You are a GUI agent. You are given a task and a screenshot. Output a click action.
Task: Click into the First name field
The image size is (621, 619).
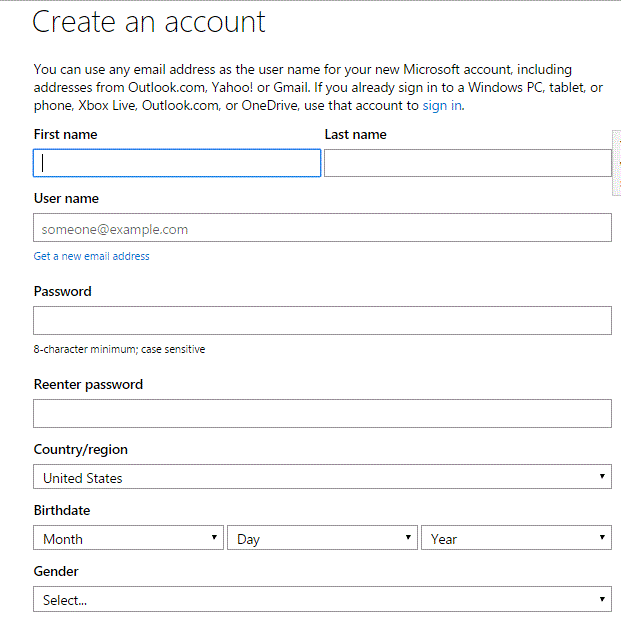click(177, 163)
